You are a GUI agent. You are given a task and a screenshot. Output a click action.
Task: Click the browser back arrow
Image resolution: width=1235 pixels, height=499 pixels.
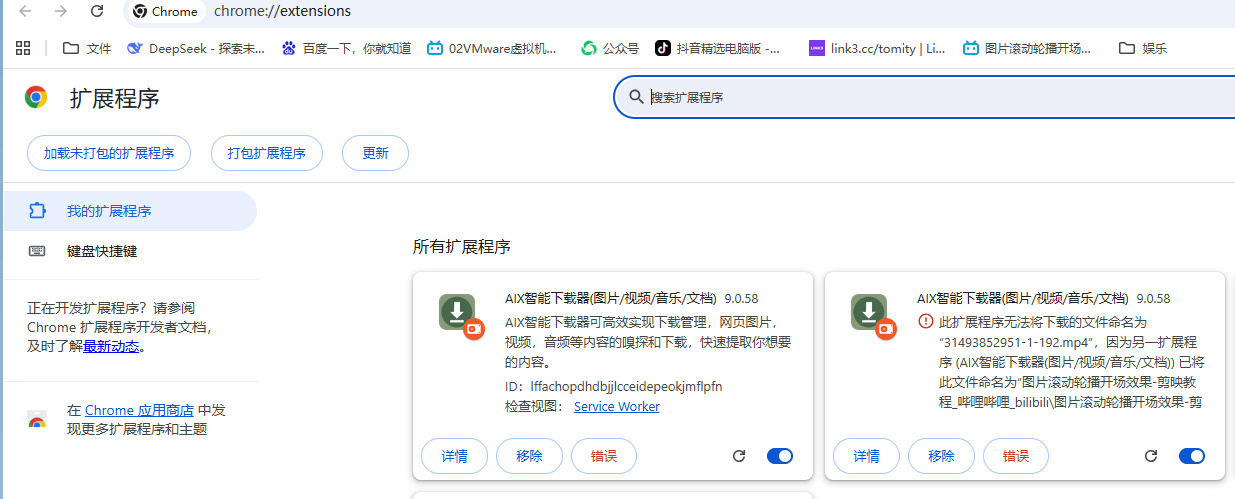coord(26,11)
